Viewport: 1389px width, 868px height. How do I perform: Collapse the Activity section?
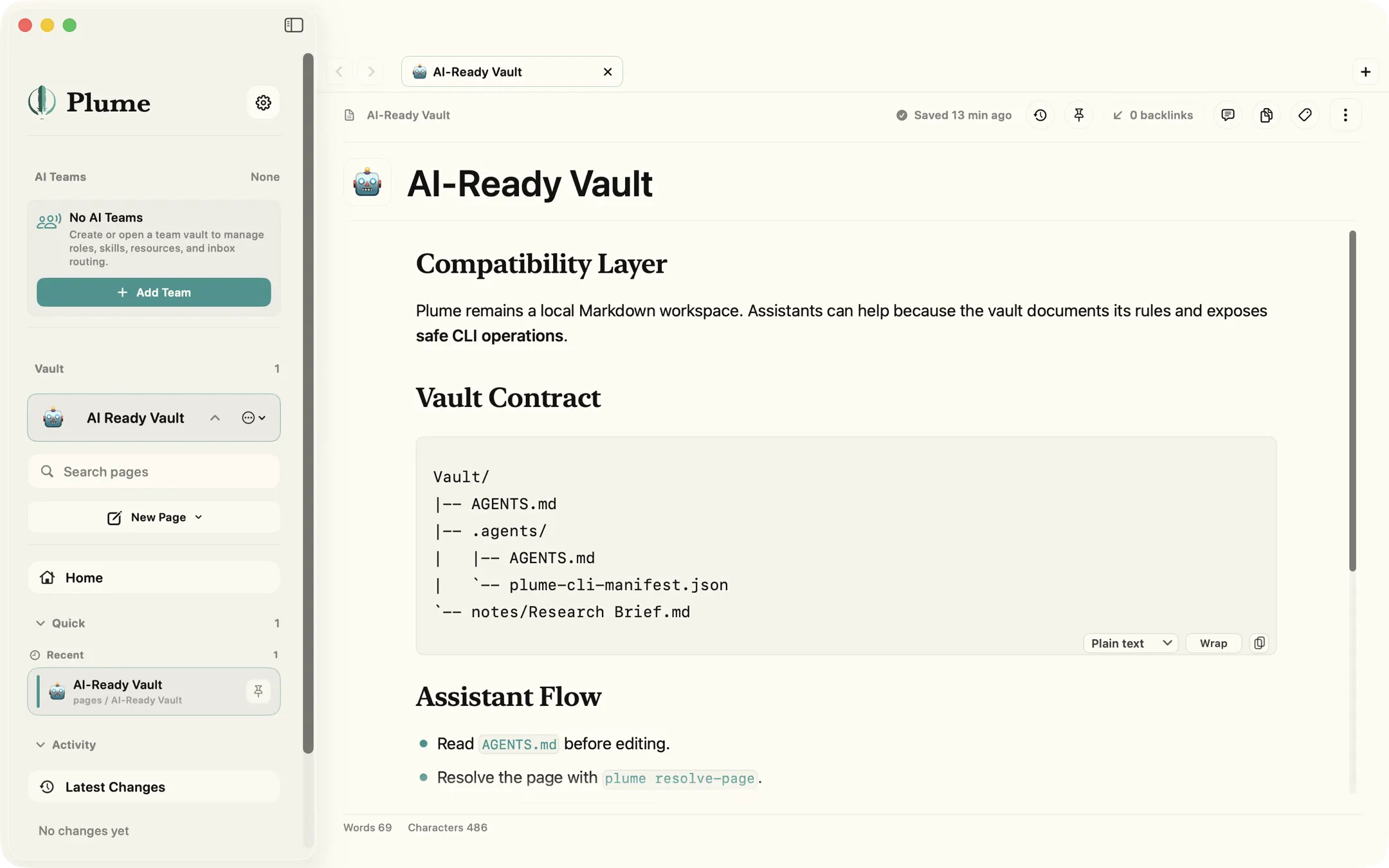pyautogui.click(x=41, y=745)
